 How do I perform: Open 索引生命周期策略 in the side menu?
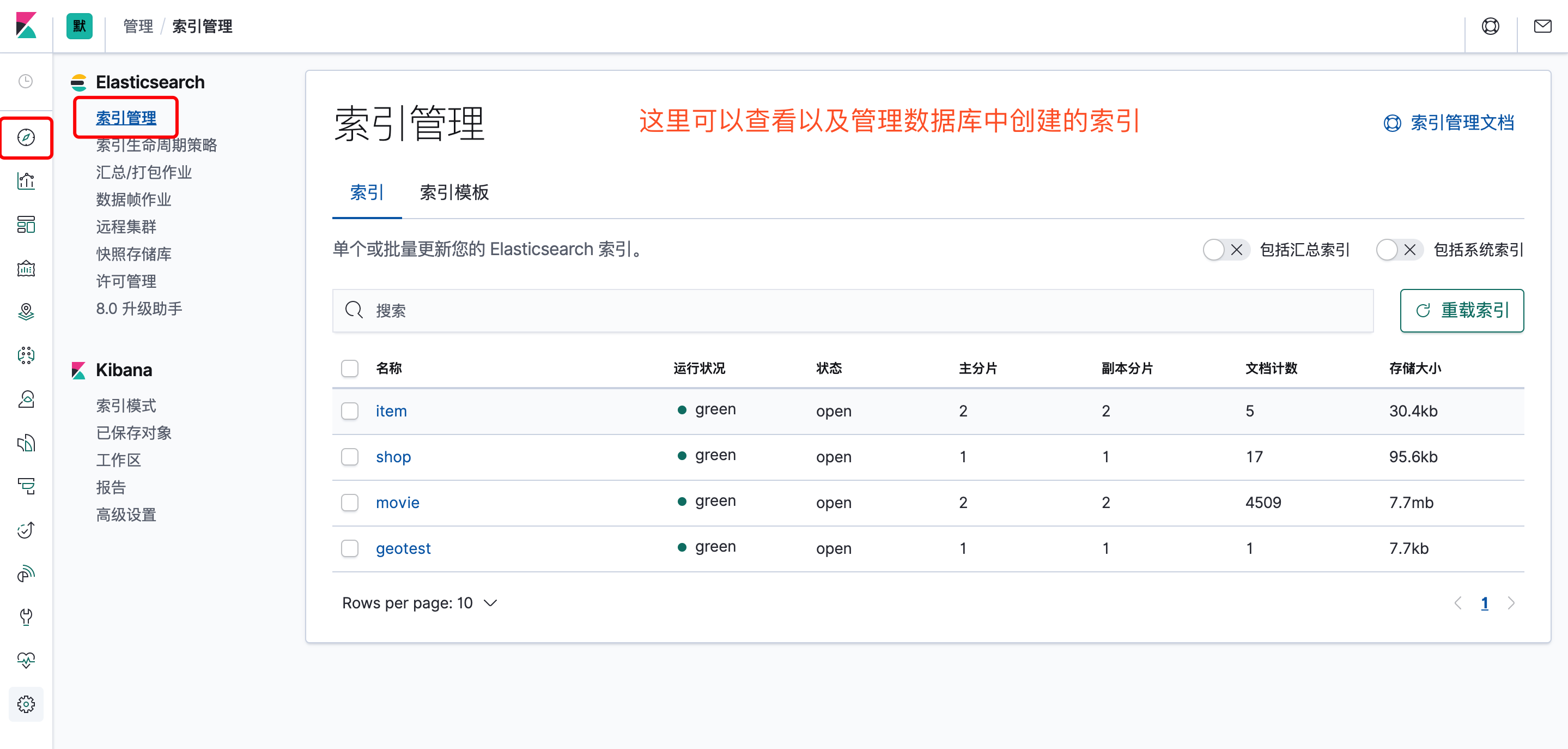pyautogui.click(x=156, y=145)
